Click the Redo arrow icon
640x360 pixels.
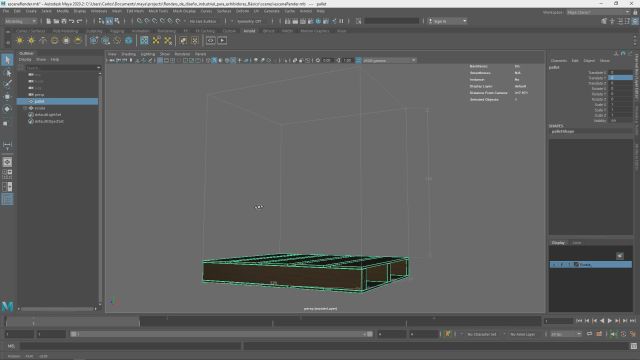click(80, 21)
